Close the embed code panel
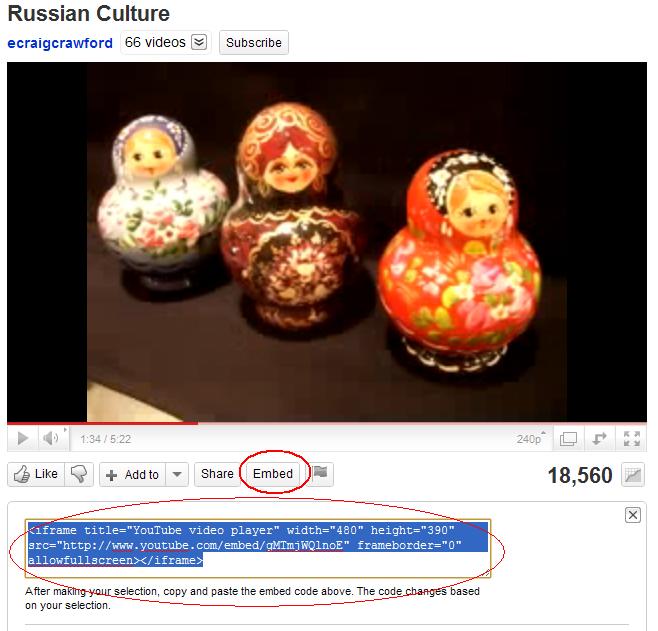This screenshot has height=631, width=658. tap(632, 515)
